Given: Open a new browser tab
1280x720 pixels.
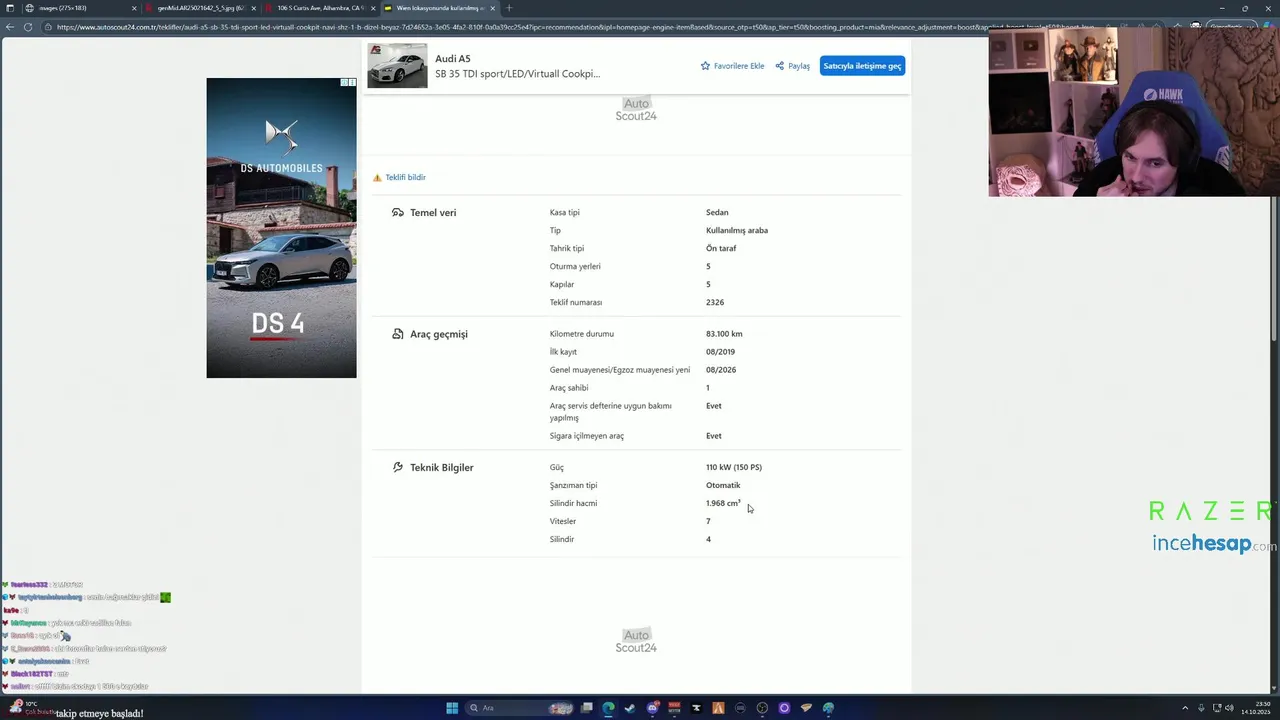Looking at the screenshot, I should point(509,8).
